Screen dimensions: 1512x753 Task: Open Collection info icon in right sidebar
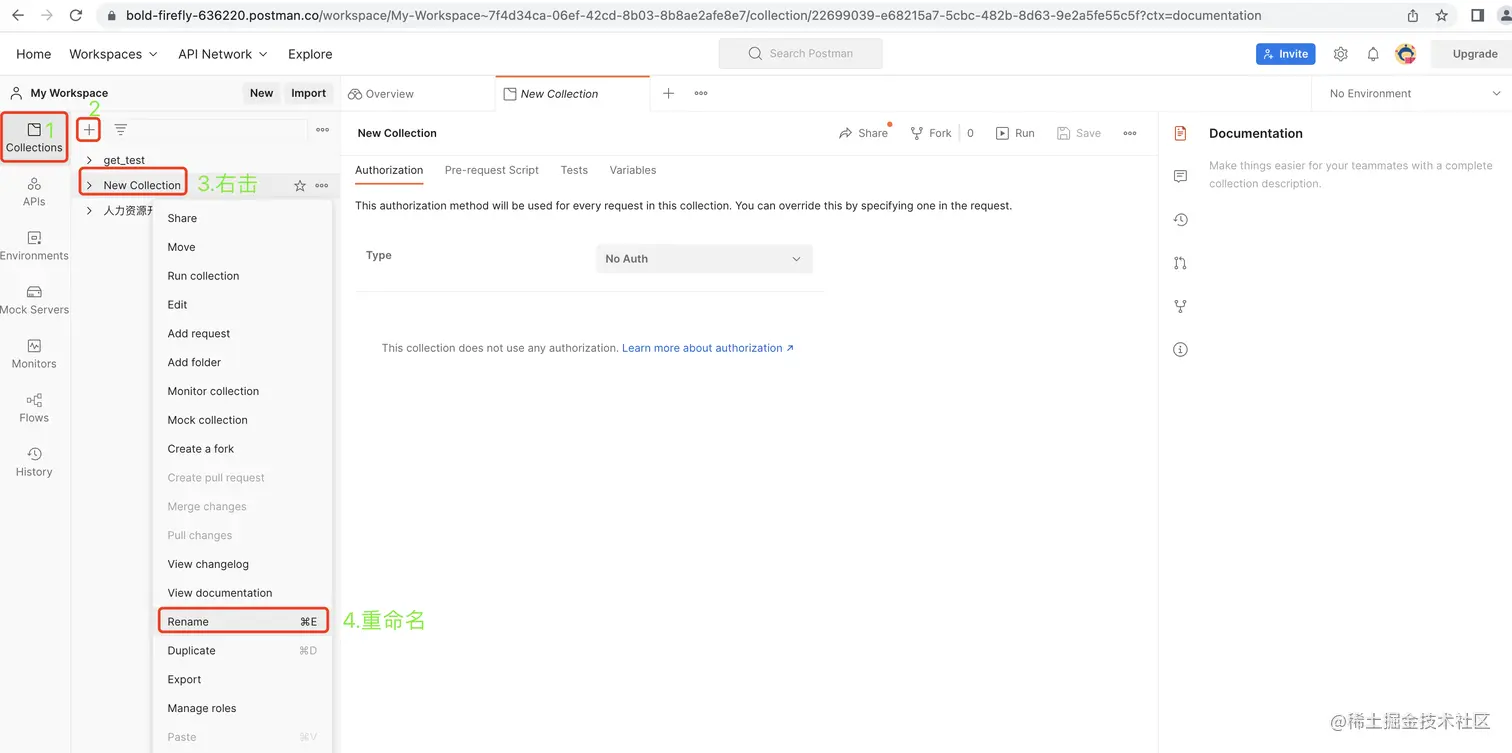tap(1180, 350)
